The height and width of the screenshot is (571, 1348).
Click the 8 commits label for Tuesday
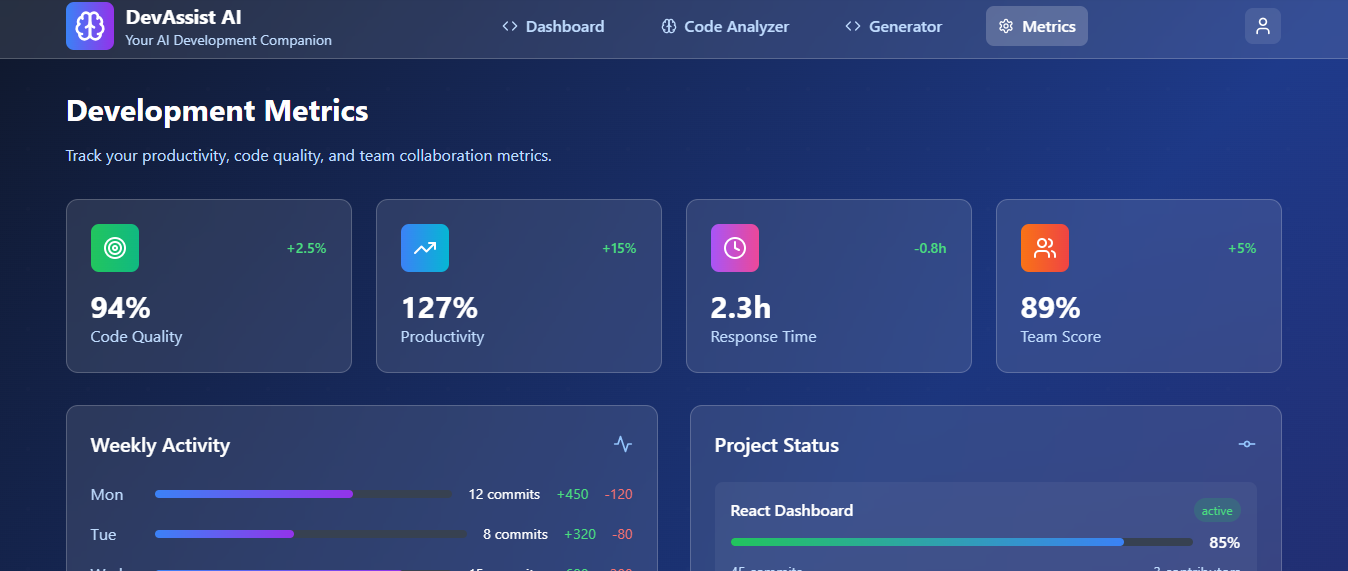click(x=515, y=534)
